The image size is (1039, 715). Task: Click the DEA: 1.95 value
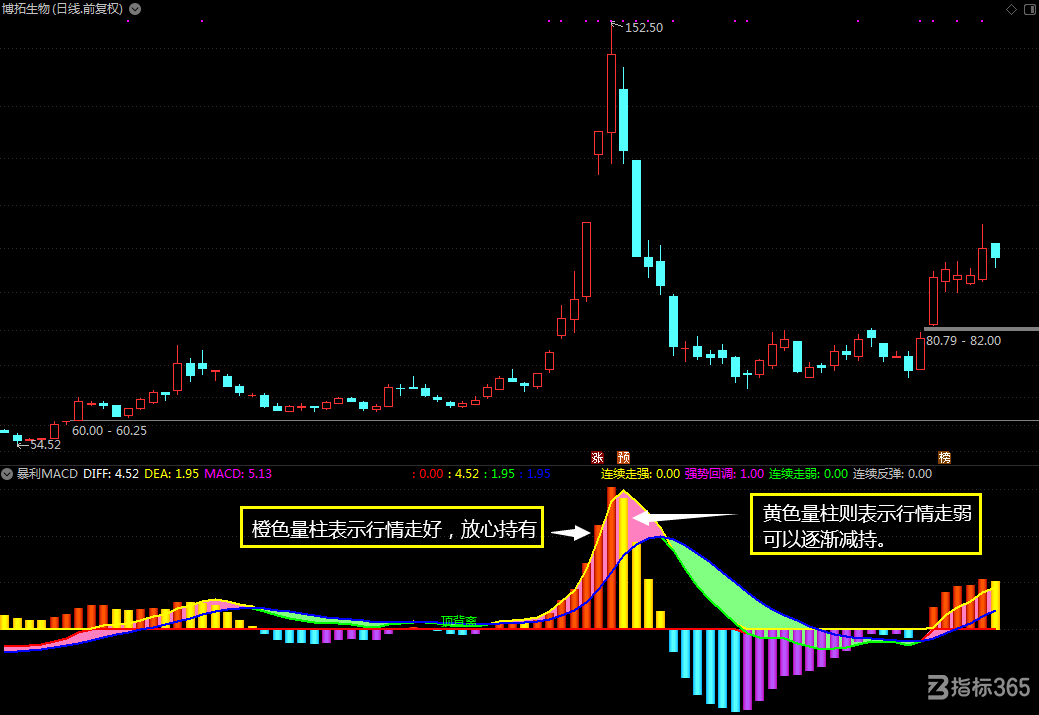(172, 474)
